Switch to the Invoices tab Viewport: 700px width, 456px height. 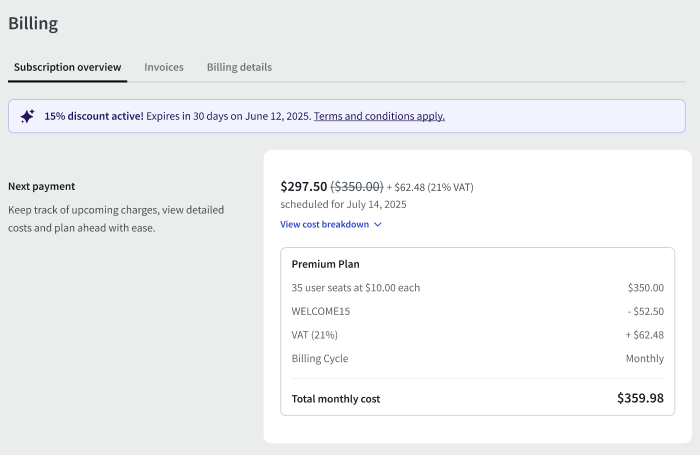(x=164, y=67)
